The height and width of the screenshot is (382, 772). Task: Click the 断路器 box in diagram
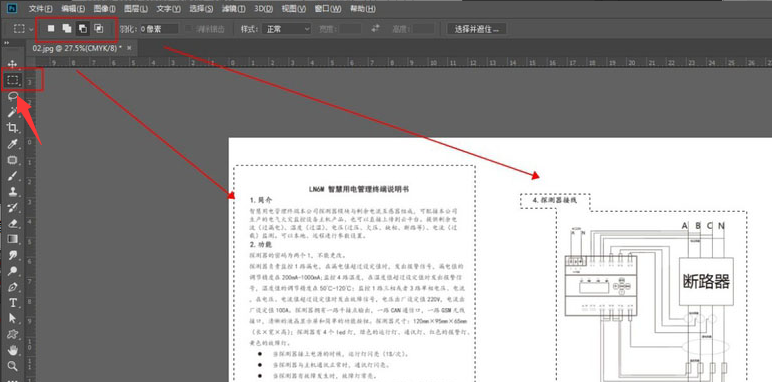coord(707,282)
